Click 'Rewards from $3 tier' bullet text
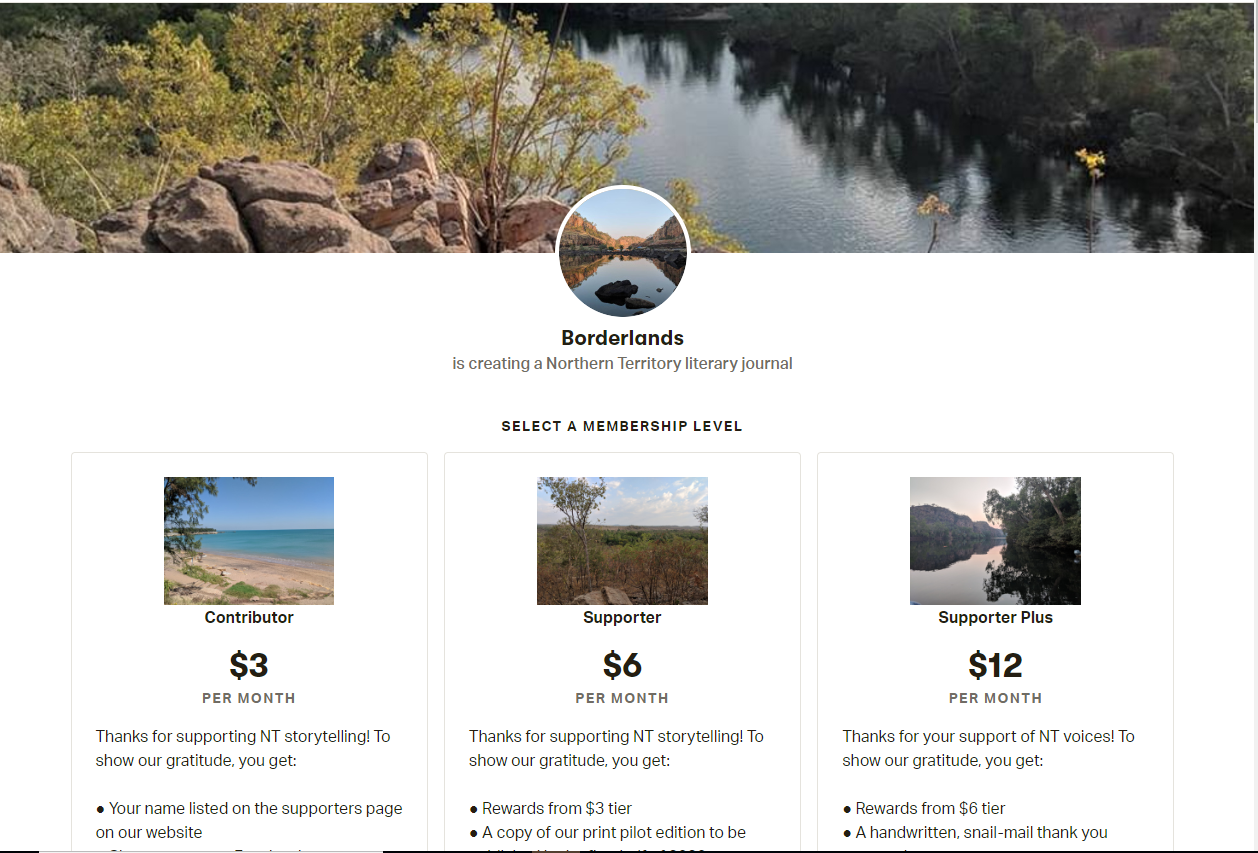Screen dimensions: 1258x853 [550, 808]
